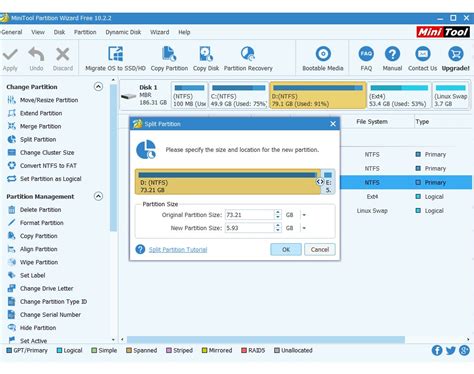Select the Linux Swap 3.7 GB block
474x374 pixels.
coord(451,96)
